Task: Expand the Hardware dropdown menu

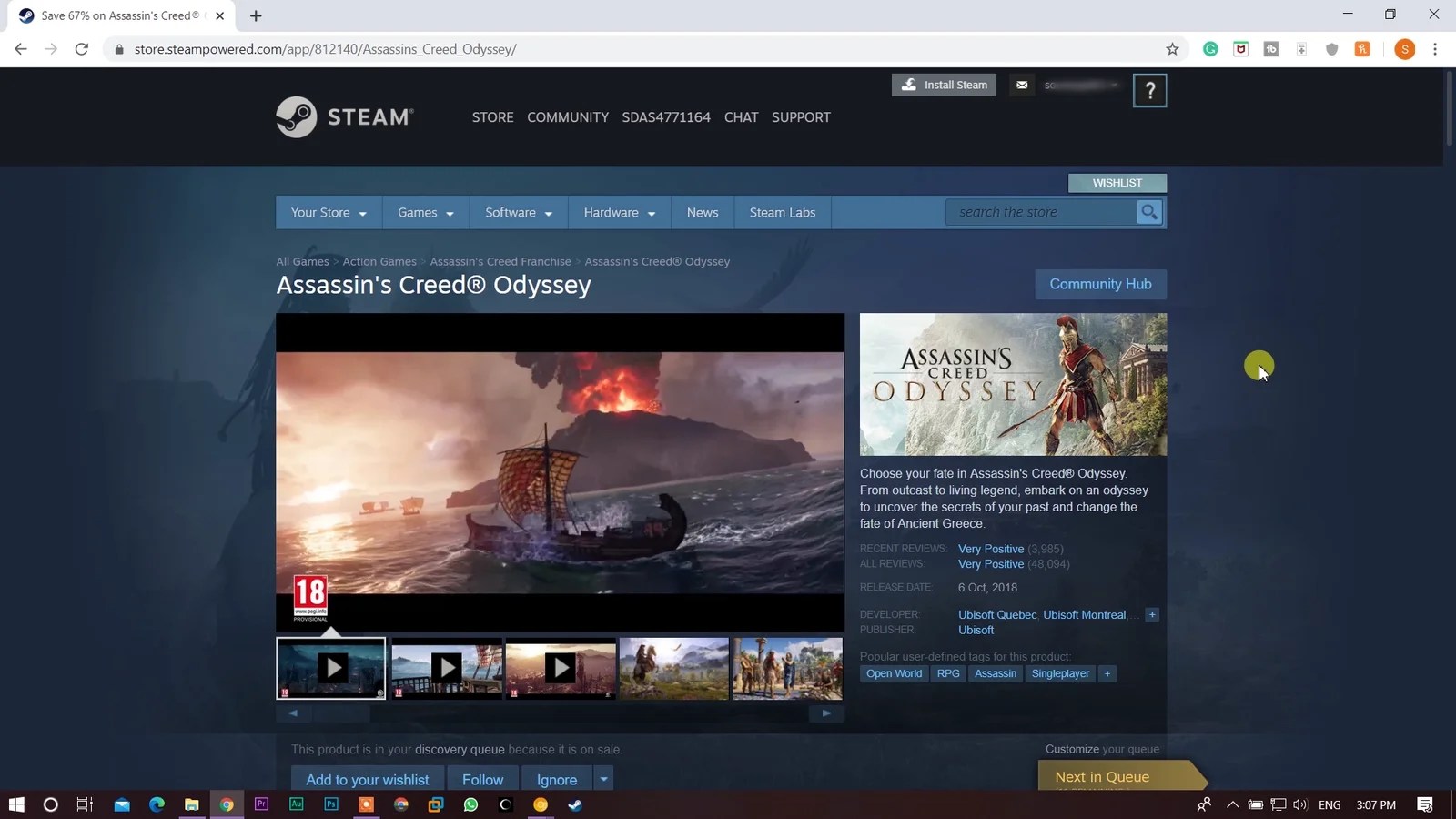Action: pos(620,212)
